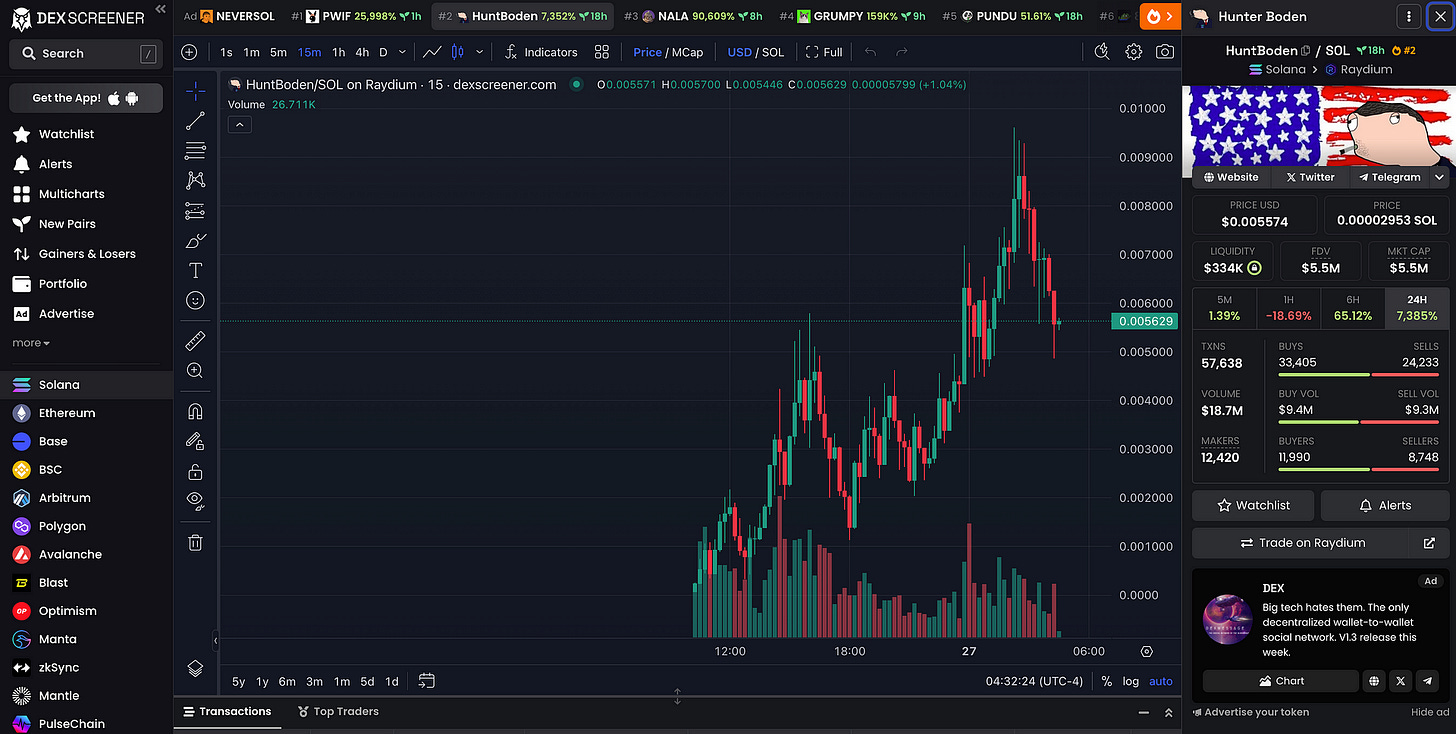Select the pattern drawing tool
1456x734 pixels.
point(195,181)
